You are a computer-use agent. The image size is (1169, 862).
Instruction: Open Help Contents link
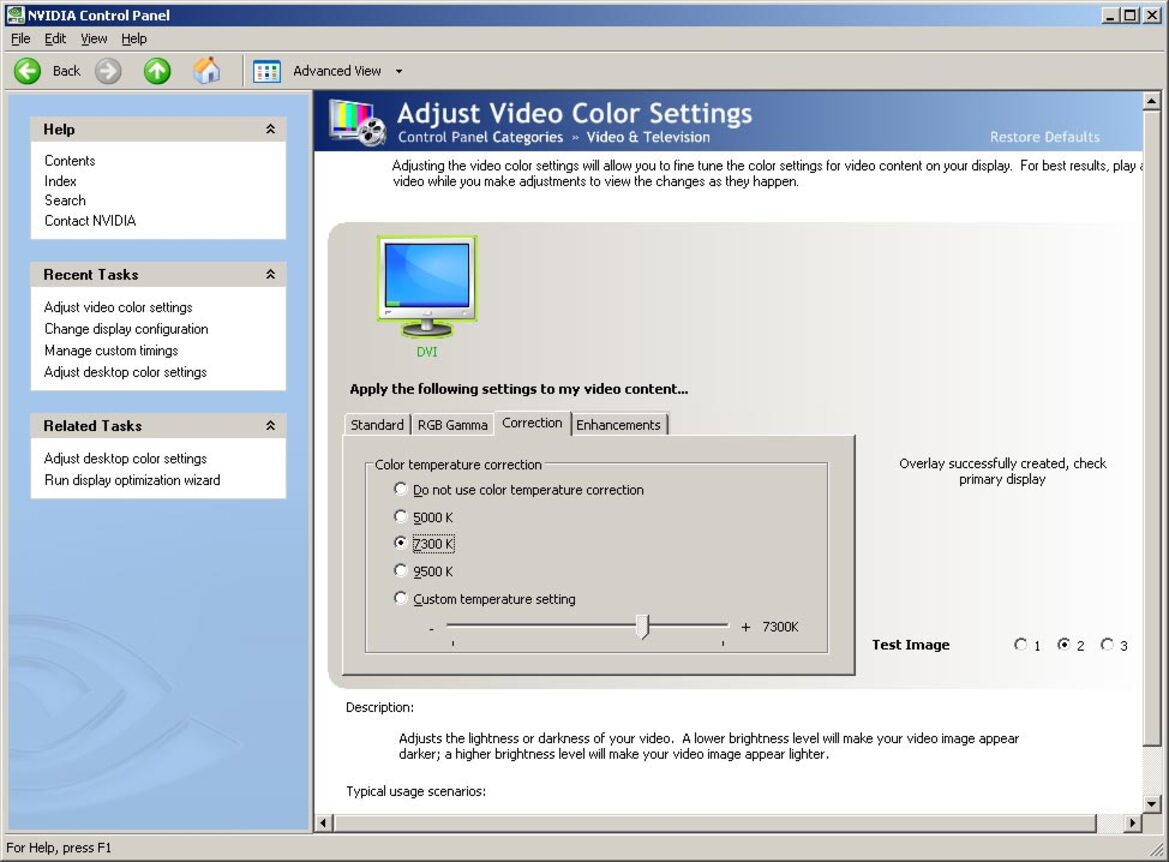pos(69,160)
